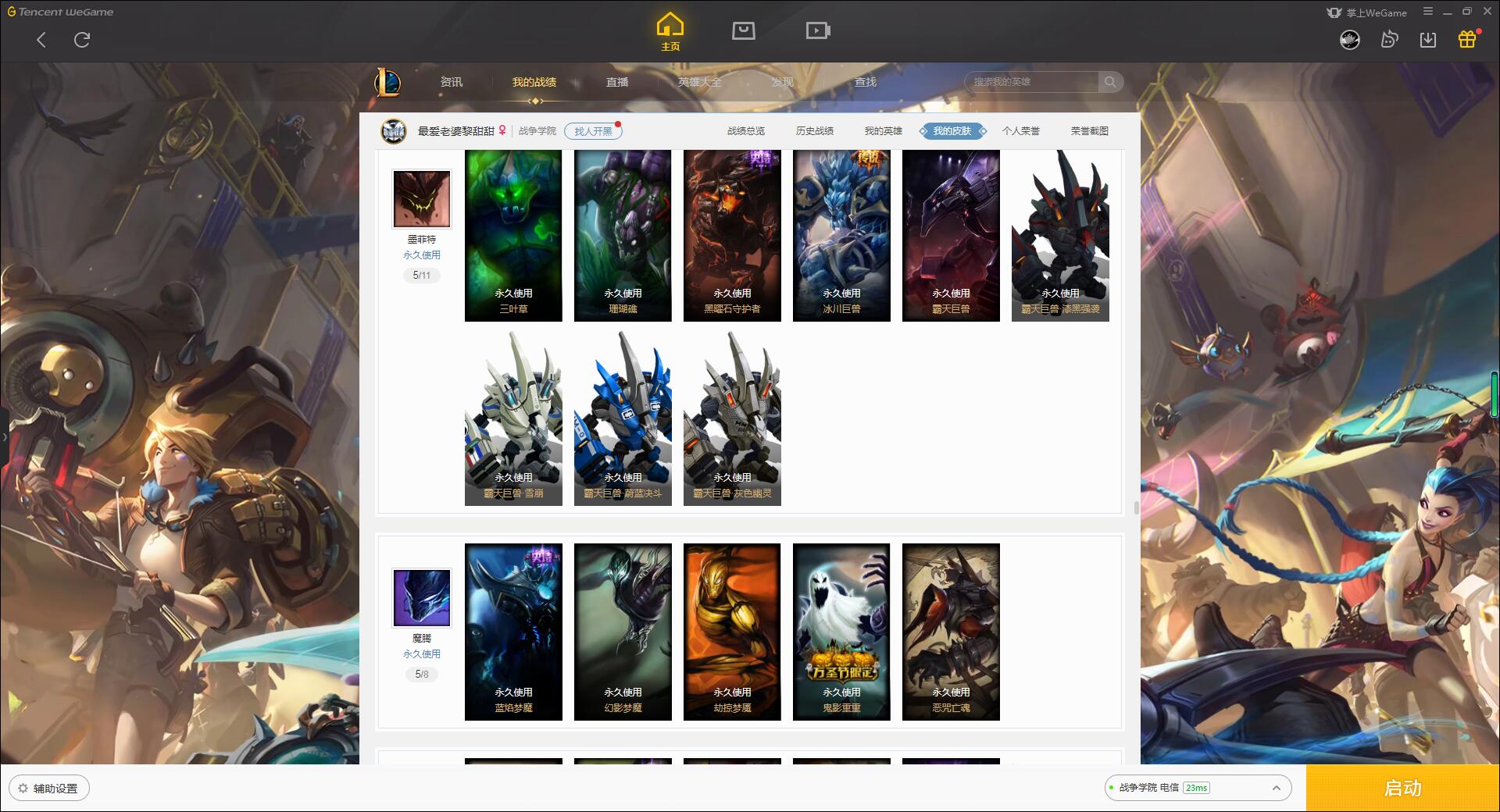
Task: Switch to the 资讯 tab
Action: tap(452, 82)
